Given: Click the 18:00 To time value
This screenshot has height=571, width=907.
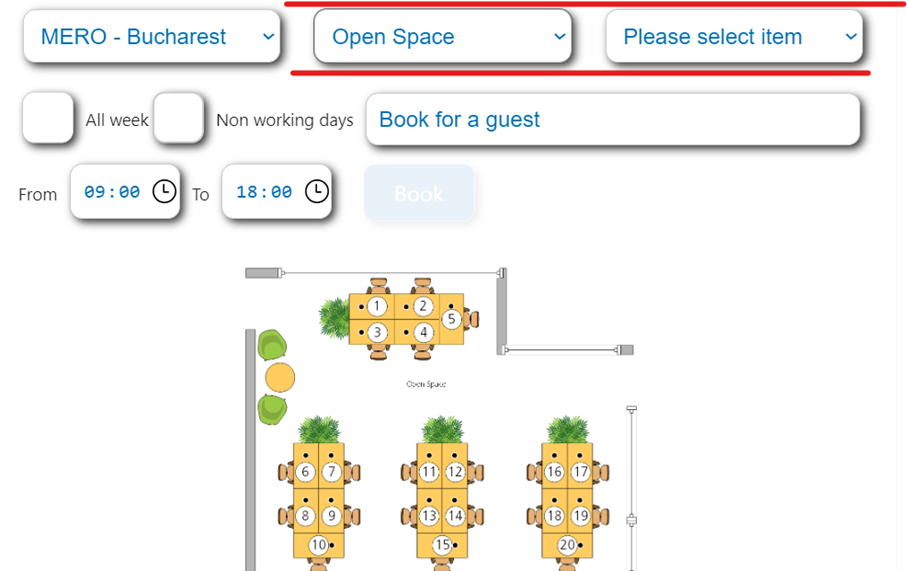Looking at the screenshot, I should click(x=264, y=192).
